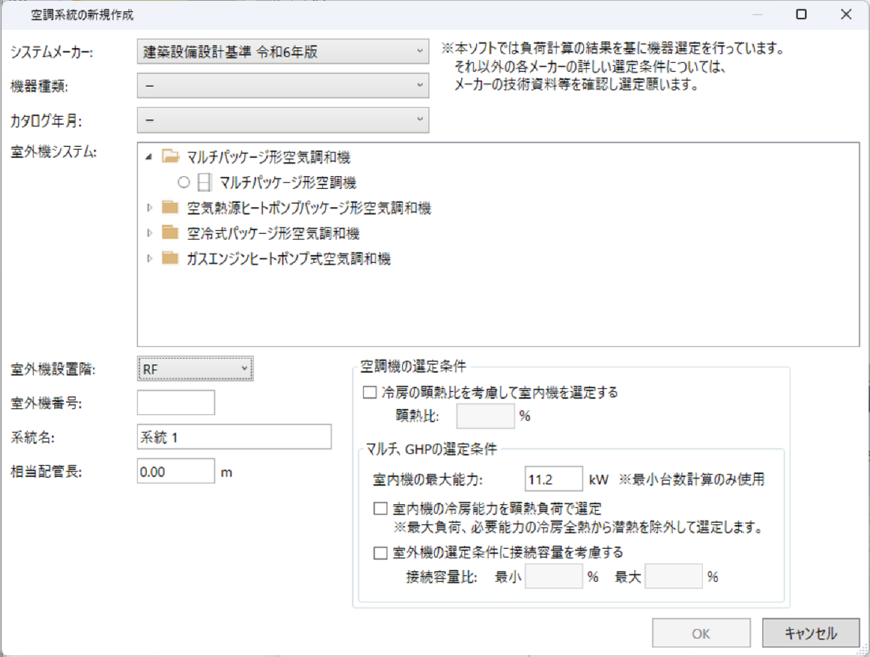The width and height of the screenshot is (870, 657).
Task: Open the 機器種類 dropdown
Action: coord(283,86)
